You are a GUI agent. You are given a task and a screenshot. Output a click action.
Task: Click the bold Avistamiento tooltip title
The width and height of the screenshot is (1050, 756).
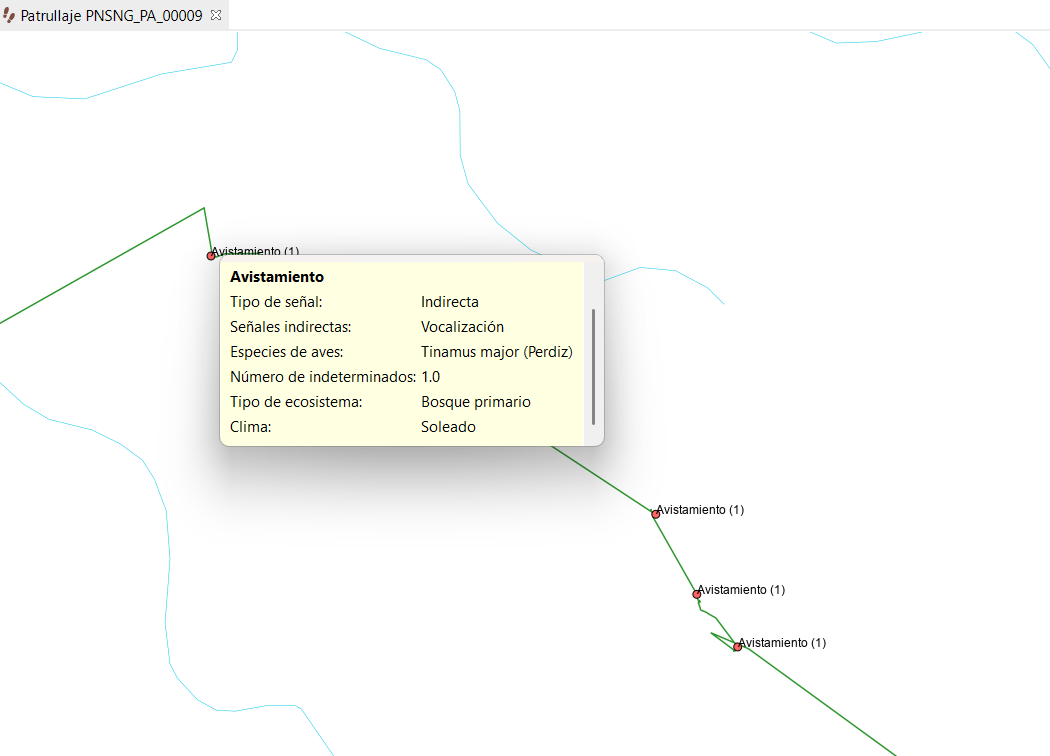277,277
